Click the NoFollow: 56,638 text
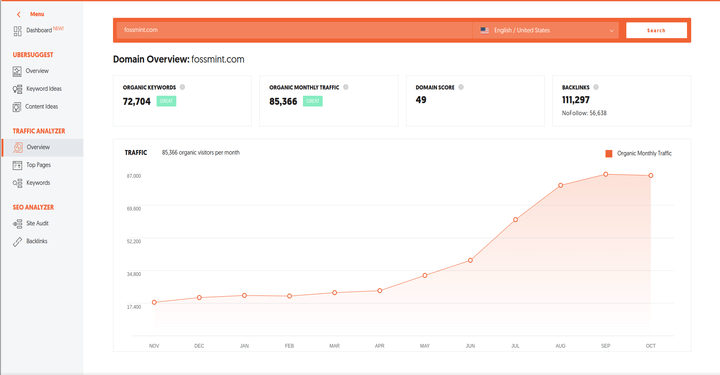The image size is (720, 375). [584, 113]
